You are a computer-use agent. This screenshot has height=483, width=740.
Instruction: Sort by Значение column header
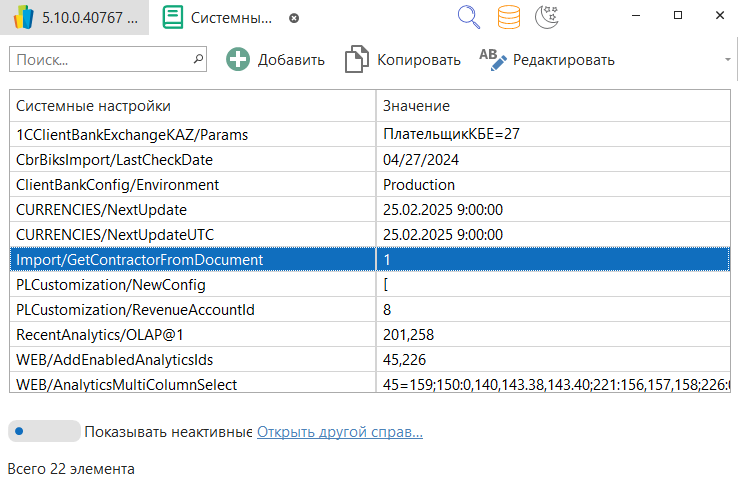(553, 106)
